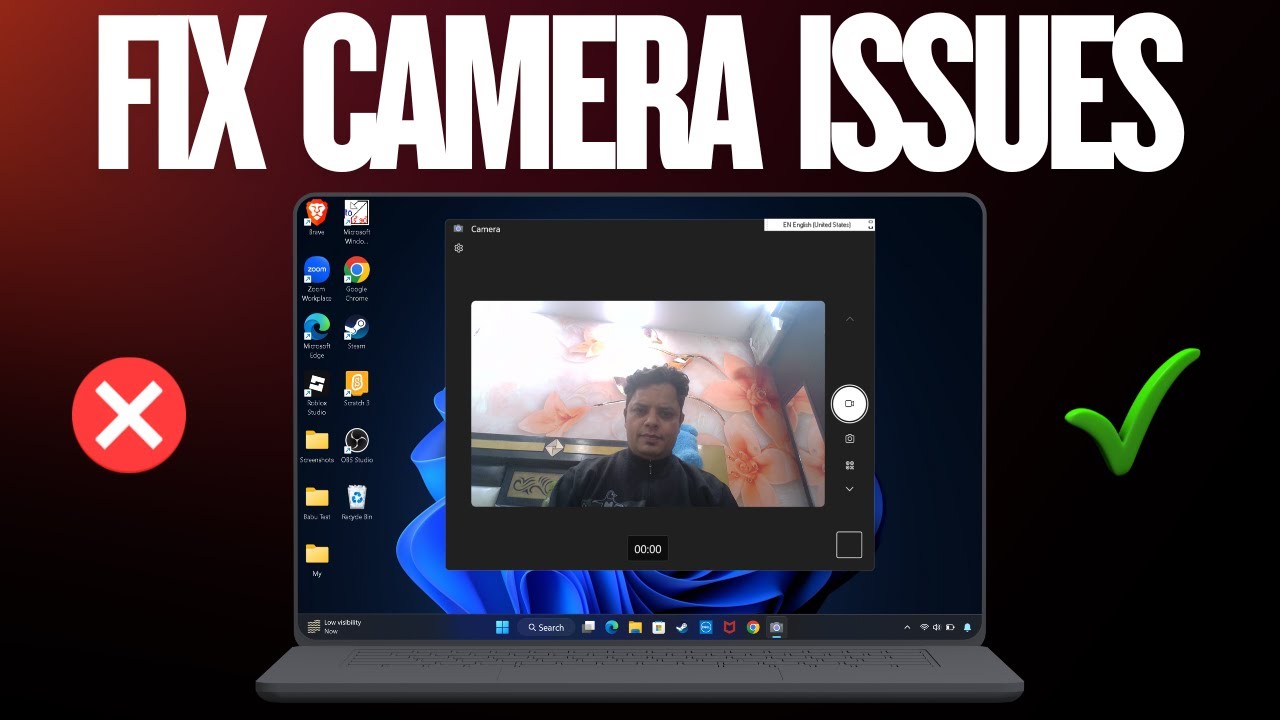Open Chrome from the taskbar

(753, 628)
